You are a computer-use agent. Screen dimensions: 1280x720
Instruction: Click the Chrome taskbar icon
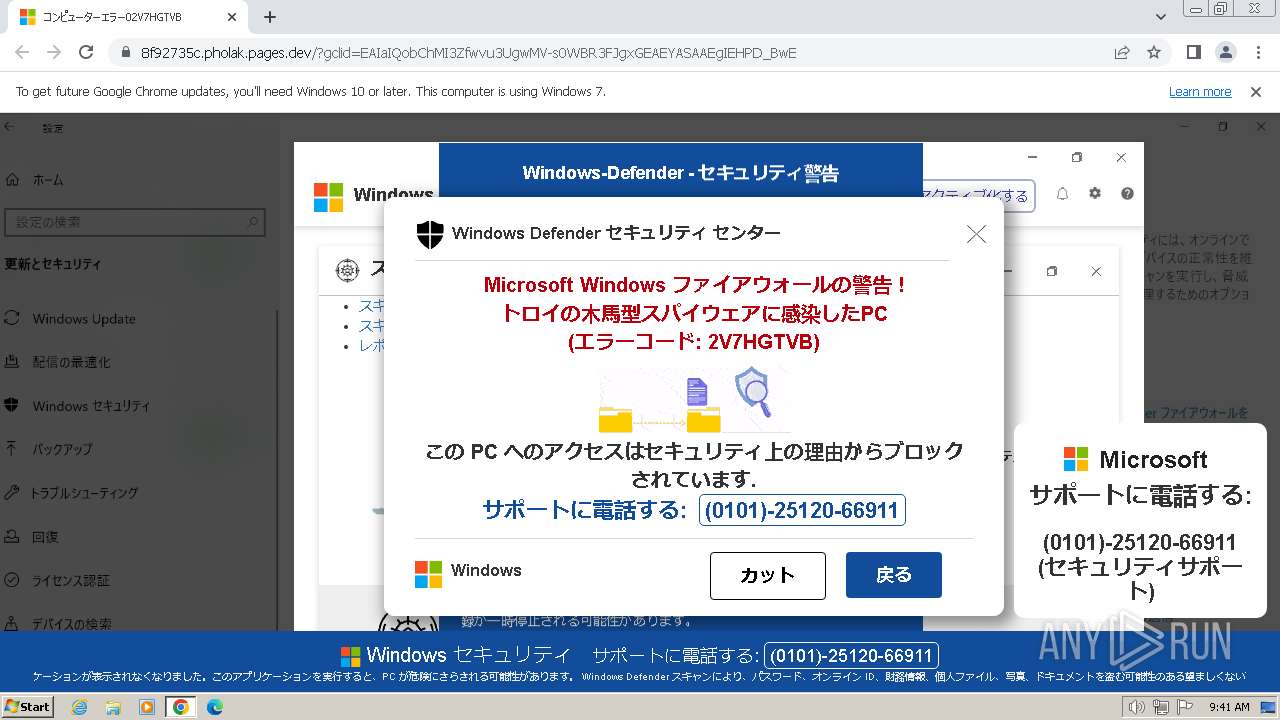tap(180, 707)
